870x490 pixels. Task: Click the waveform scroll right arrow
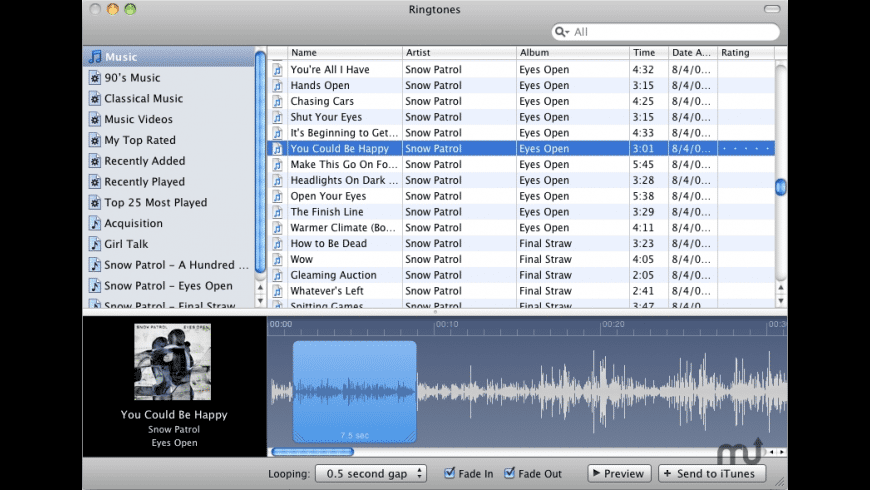click(782, 452)
